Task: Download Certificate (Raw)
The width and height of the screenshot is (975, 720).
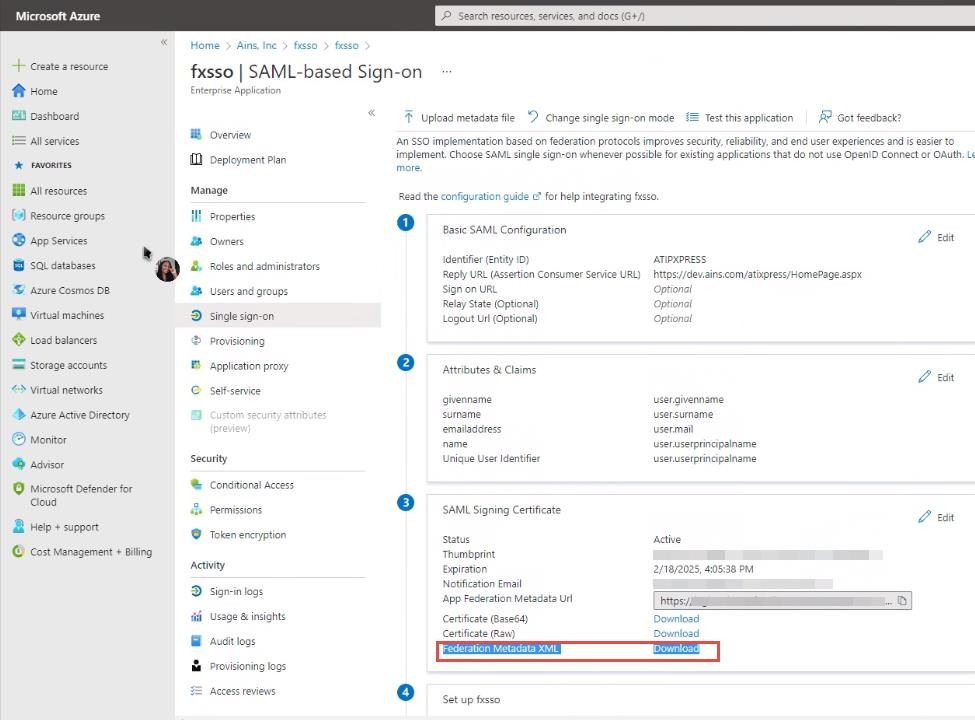Action: [676, 633]
